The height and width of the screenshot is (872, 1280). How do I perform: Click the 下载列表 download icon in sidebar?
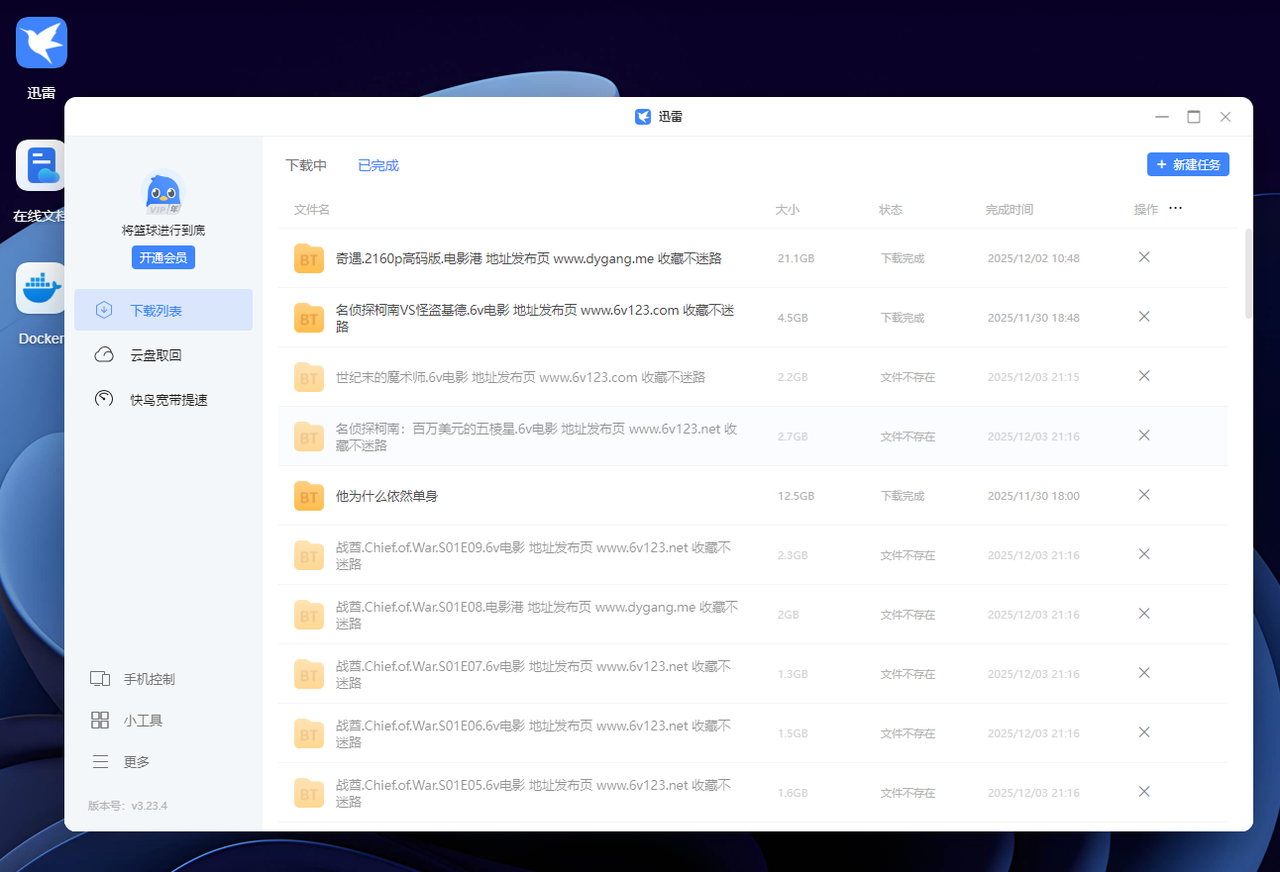coord(104,310)
